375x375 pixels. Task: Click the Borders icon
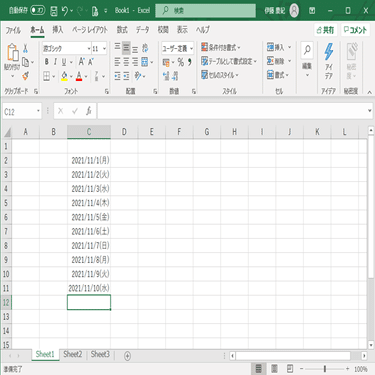(x=47, y=77)
